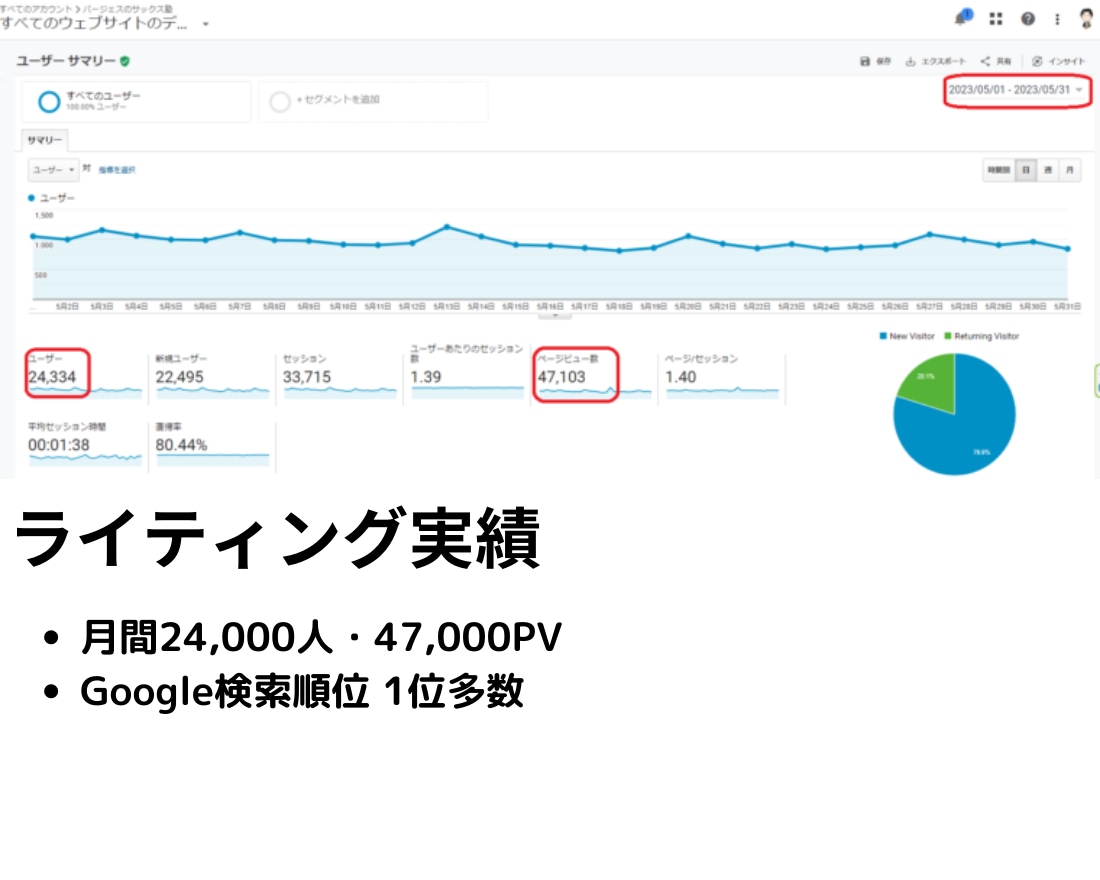1100x880 pixels.
Task: Click the 5月31日 final data point
Action: click(x=1068, y=248)
